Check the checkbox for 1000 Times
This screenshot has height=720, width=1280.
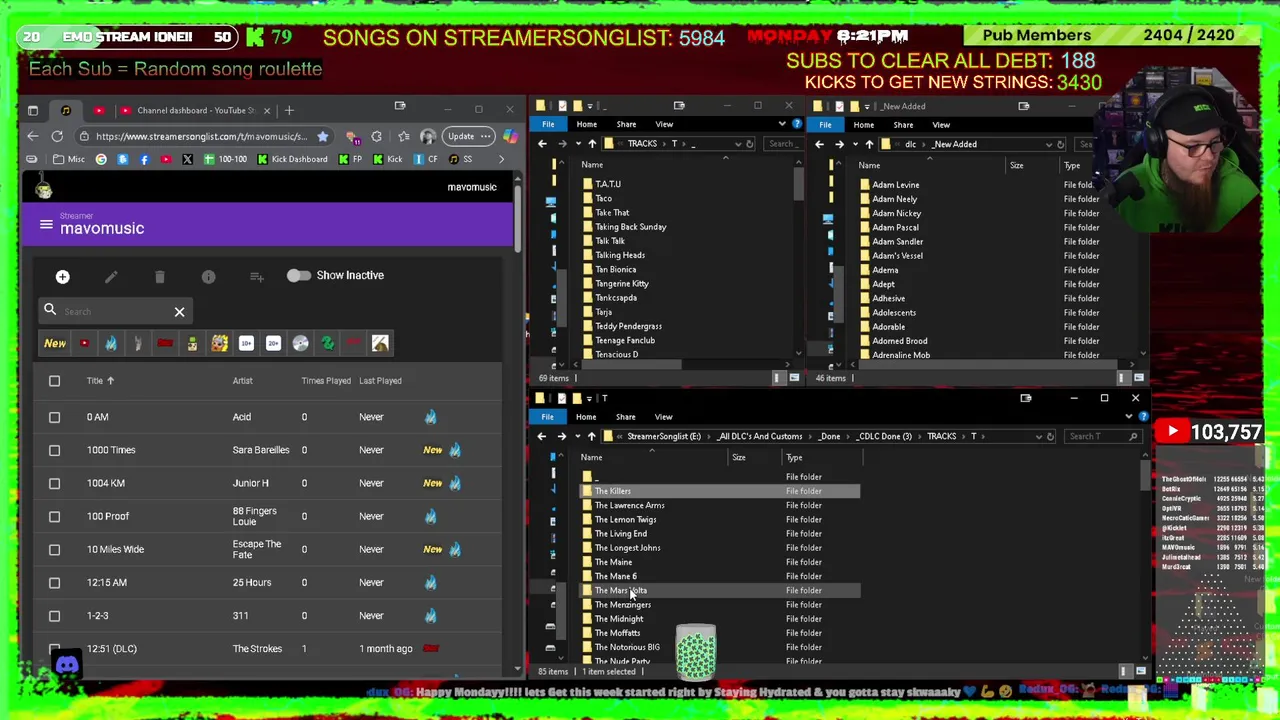tap(54, 450)
